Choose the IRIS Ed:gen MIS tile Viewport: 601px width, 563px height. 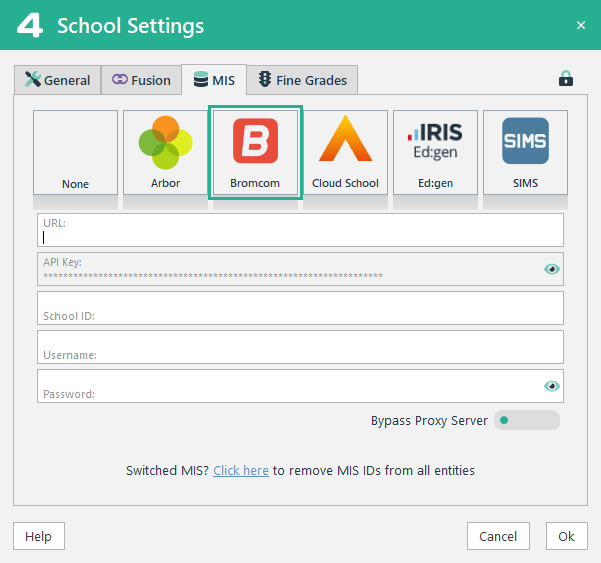(x=435, y=153)
